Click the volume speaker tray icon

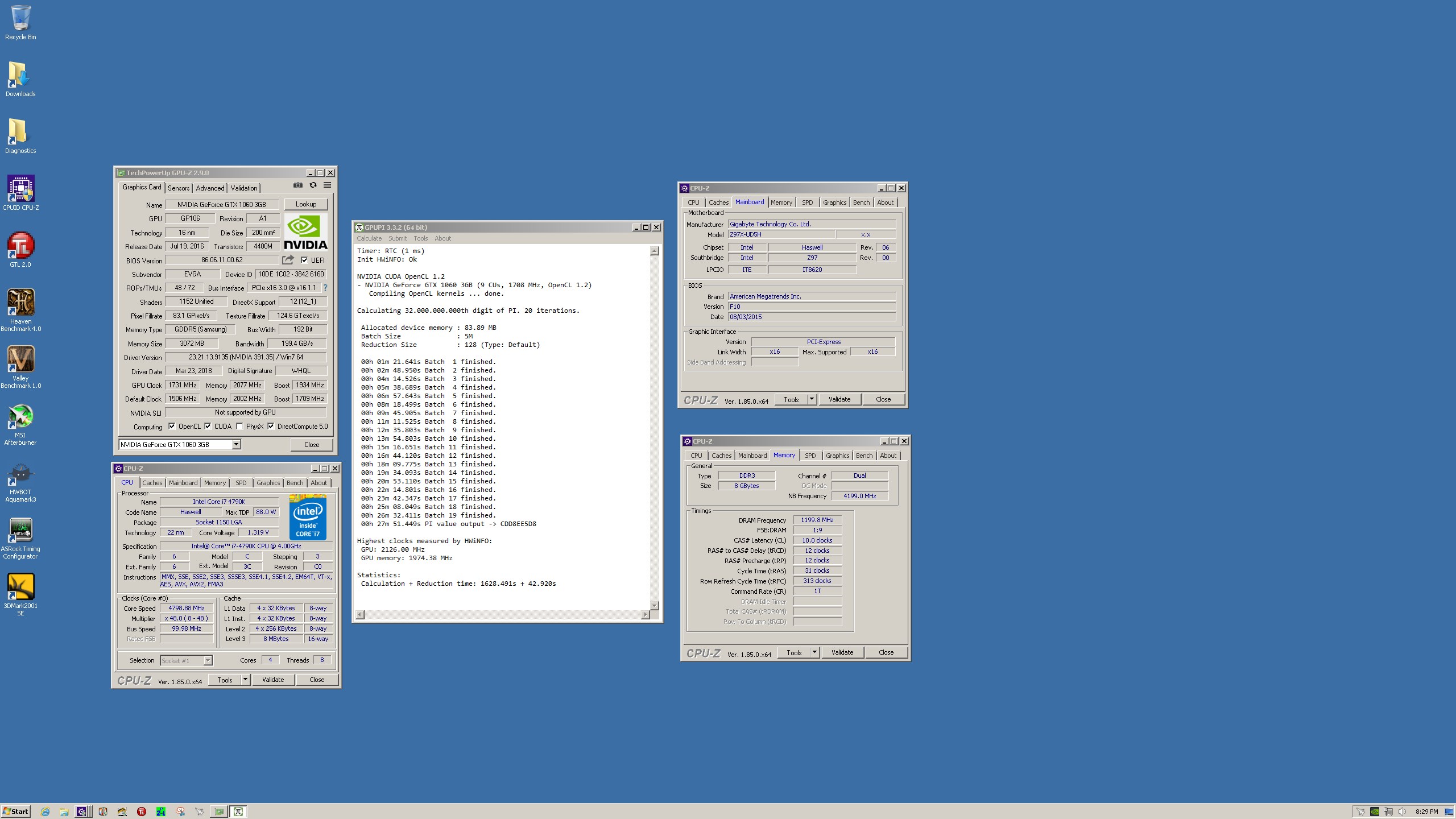point(1402,812)
